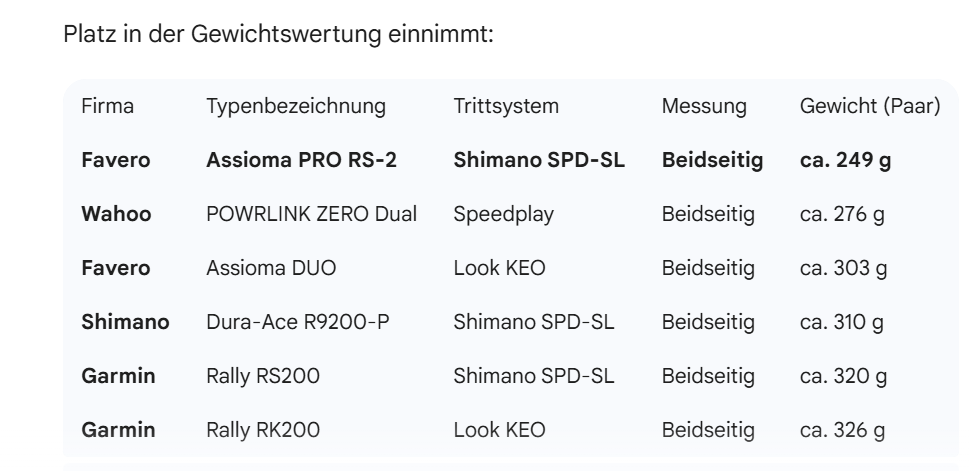Select the POWRLINK ZERO Dual cell
The image size is (970, 471).
coord(312,214)
